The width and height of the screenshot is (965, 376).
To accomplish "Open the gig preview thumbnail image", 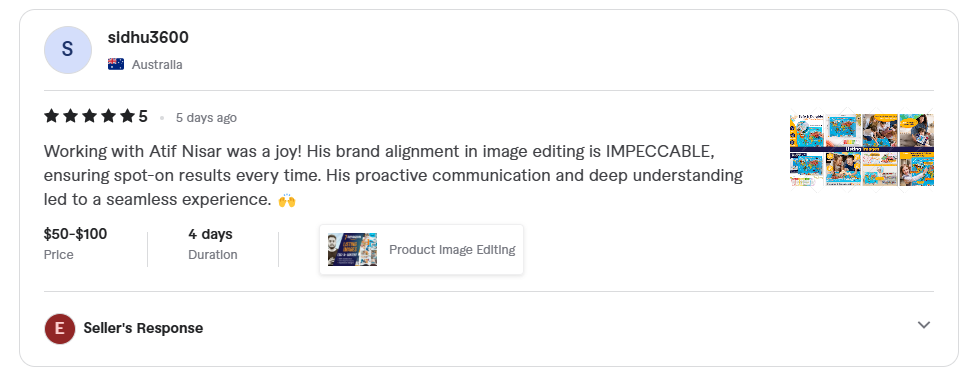I will [352, 249].
